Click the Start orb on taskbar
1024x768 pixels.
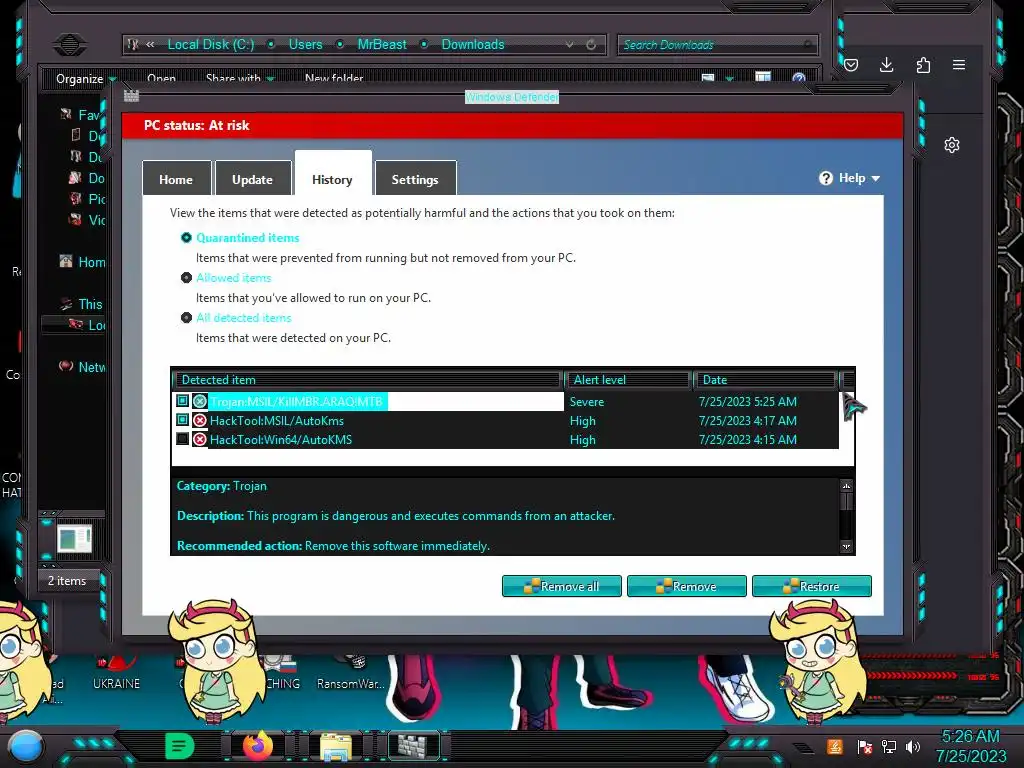pos(26,746)
